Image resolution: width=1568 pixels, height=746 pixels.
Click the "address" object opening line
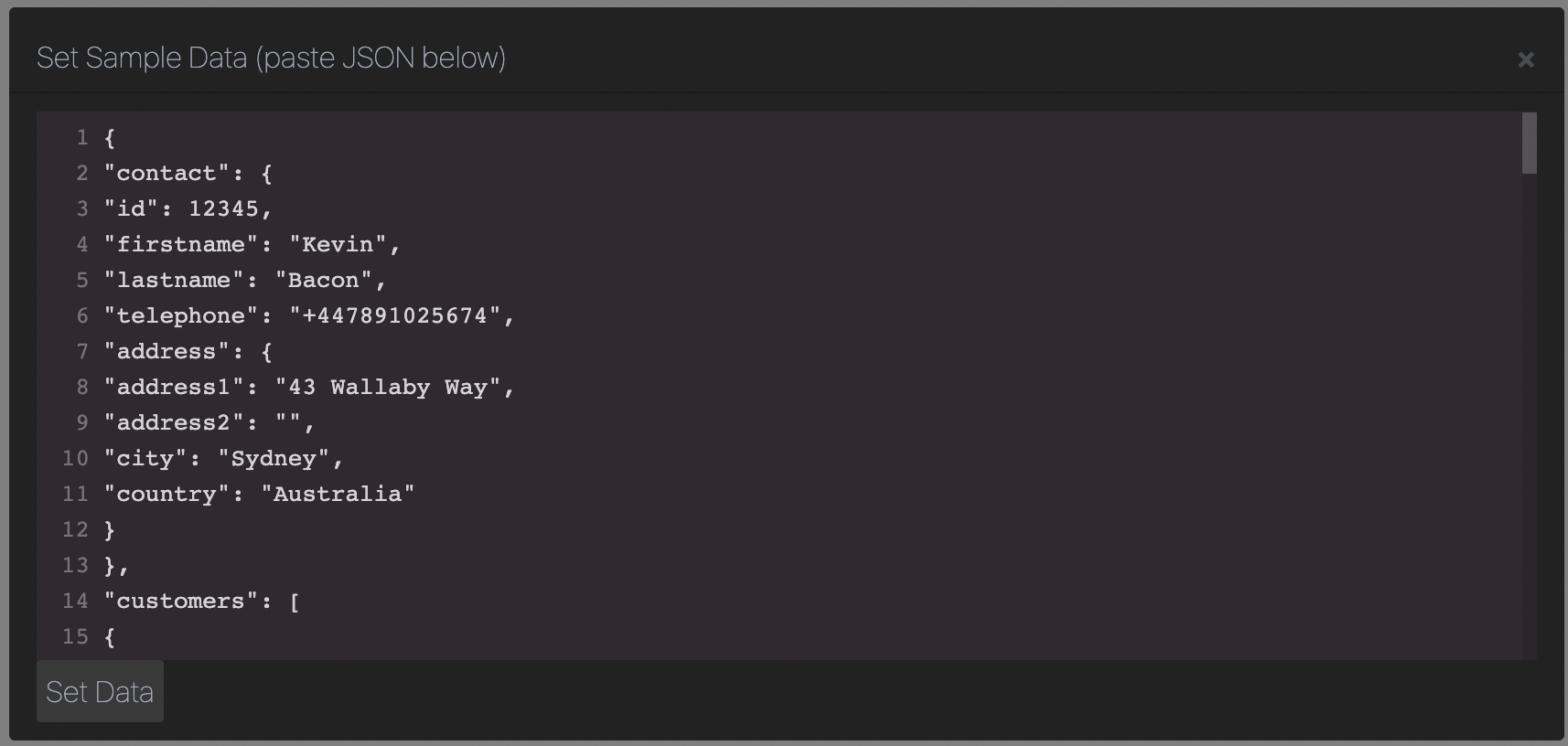click(x=188, y=351)
